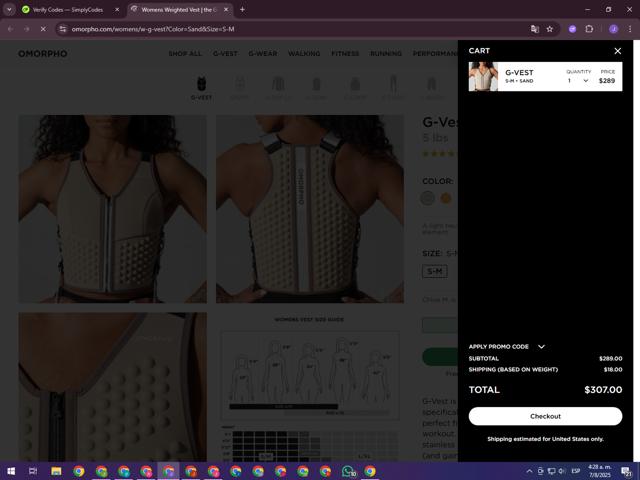640x480 pixels.
Task: Open the Chrome three-dot menu
Action: coord(630,29)
